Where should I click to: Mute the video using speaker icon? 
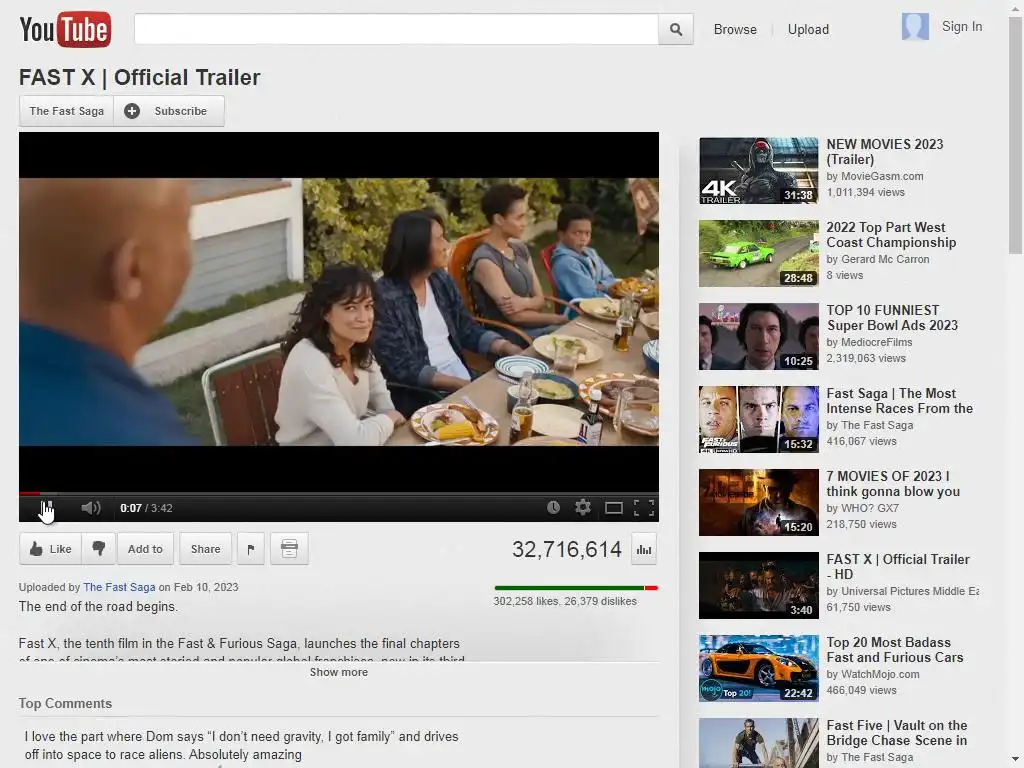[91, 507]
